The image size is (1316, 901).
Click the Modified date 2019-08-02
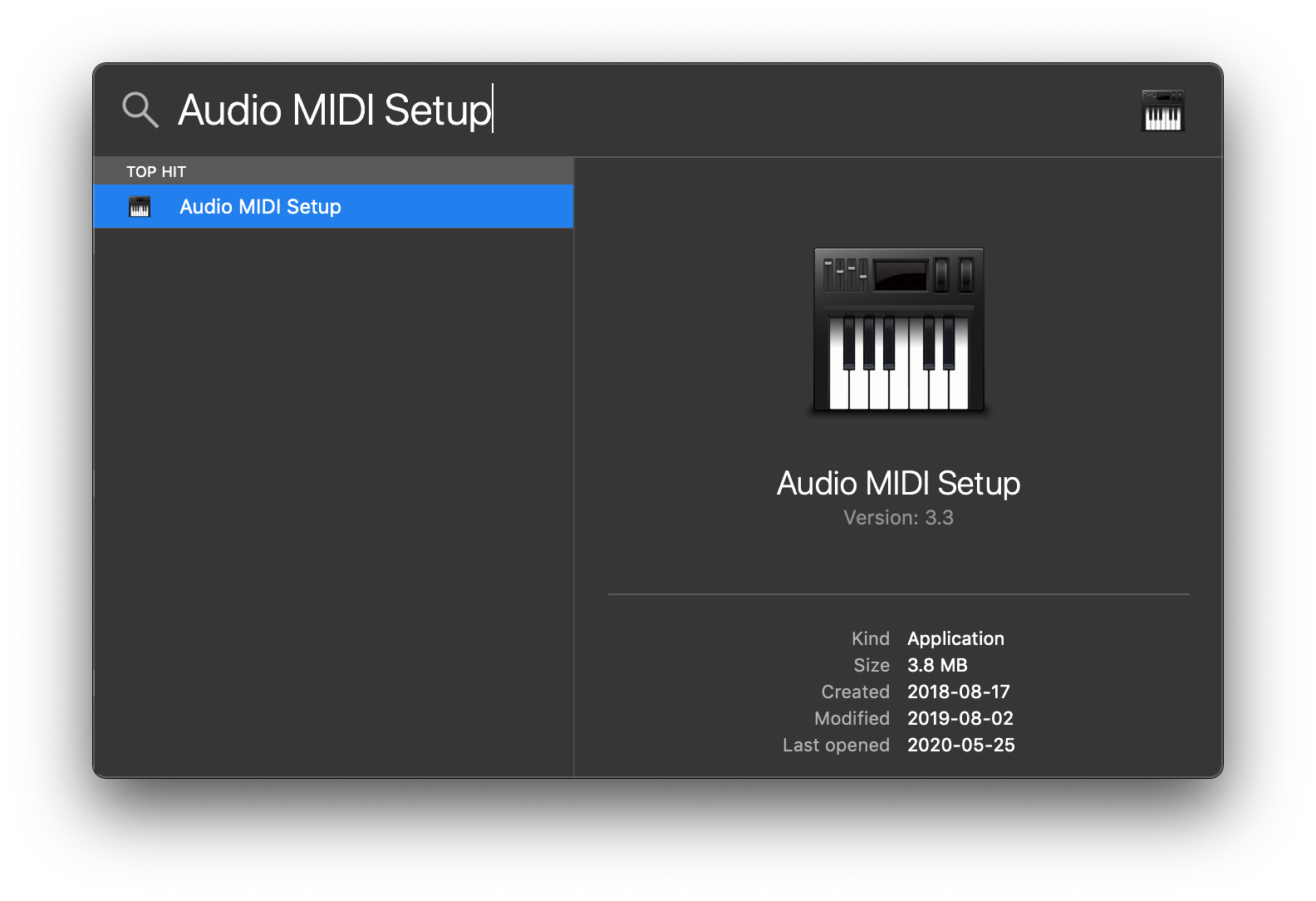960,718
